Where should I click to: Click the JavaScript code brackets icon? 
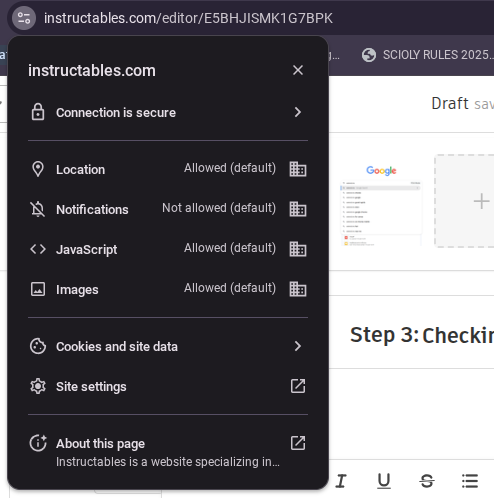(x=38, y=249)
